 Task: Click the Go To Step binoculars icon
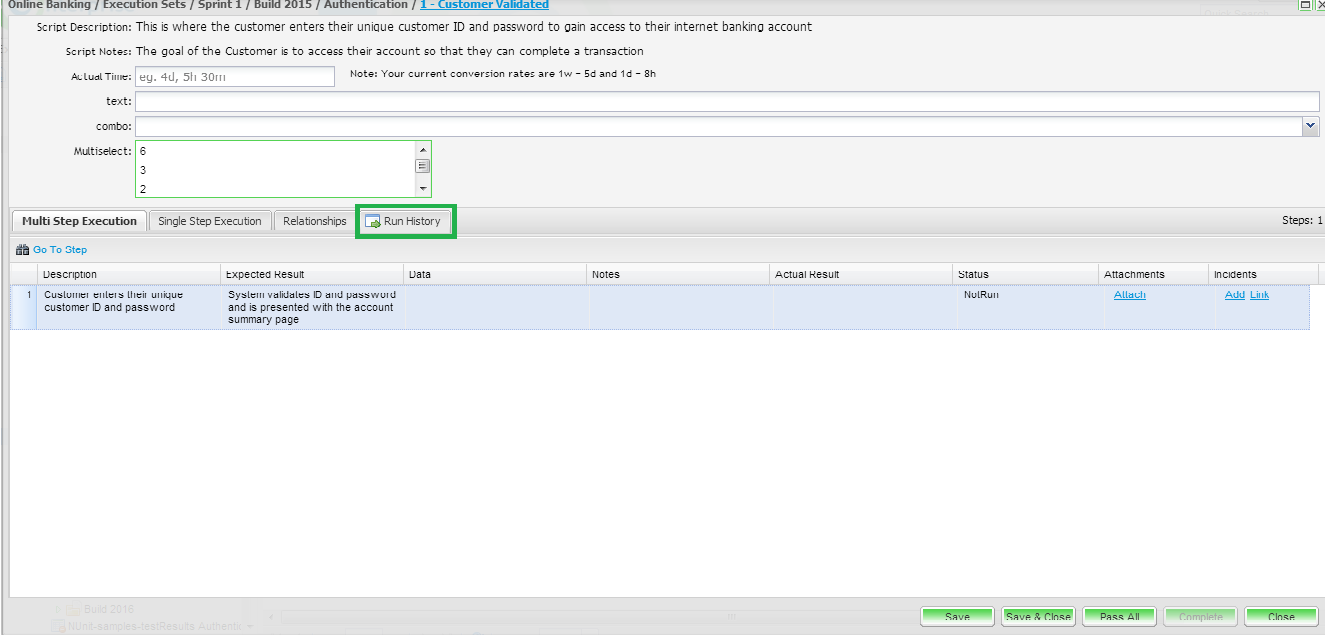coord(22,250)
